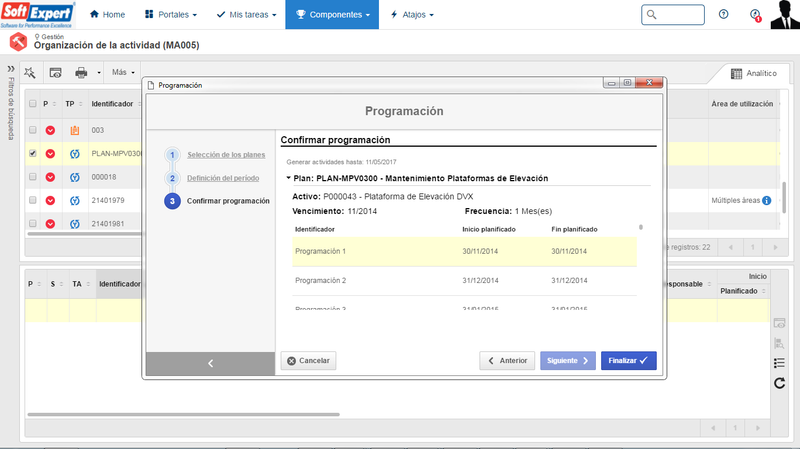Click the view record toolbar icon
Viewport: 800px width, 449px height.
pyautogui.click(x=55, y=73)
